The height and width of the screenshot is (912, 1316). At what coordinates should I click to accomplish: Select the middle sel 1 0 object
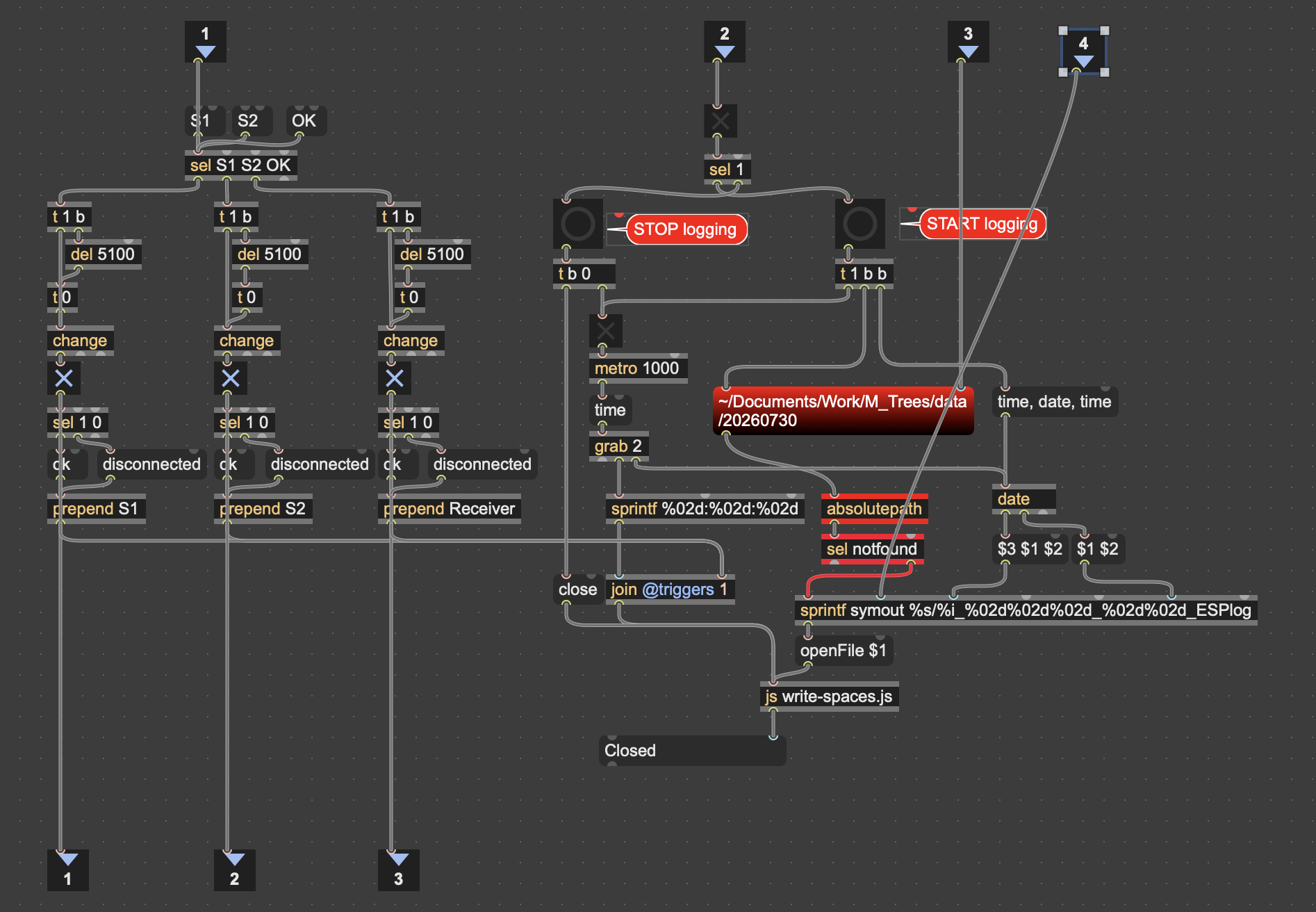pyautogui.click(x=244, y=423)
